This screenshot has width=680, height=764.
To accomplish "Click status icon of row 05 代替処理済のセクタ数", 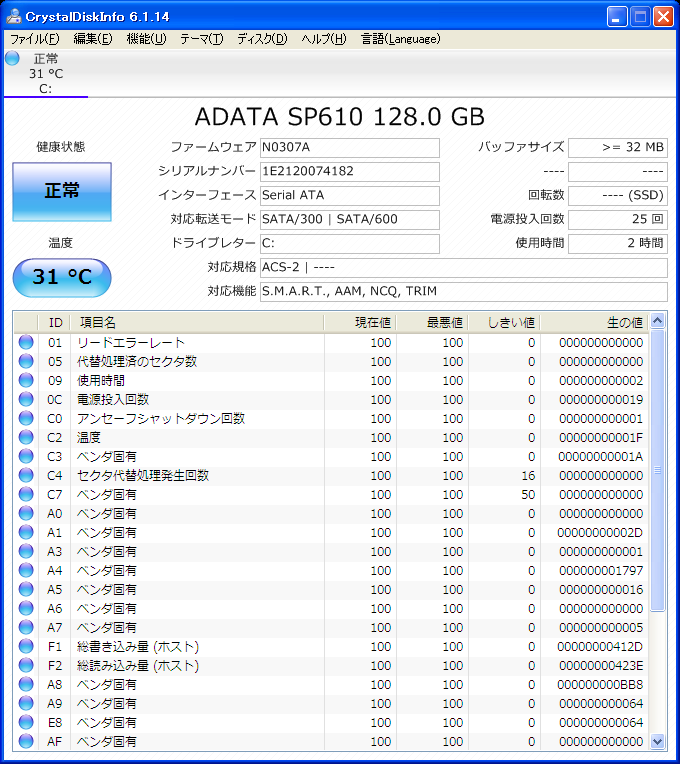I will (26, 361).
